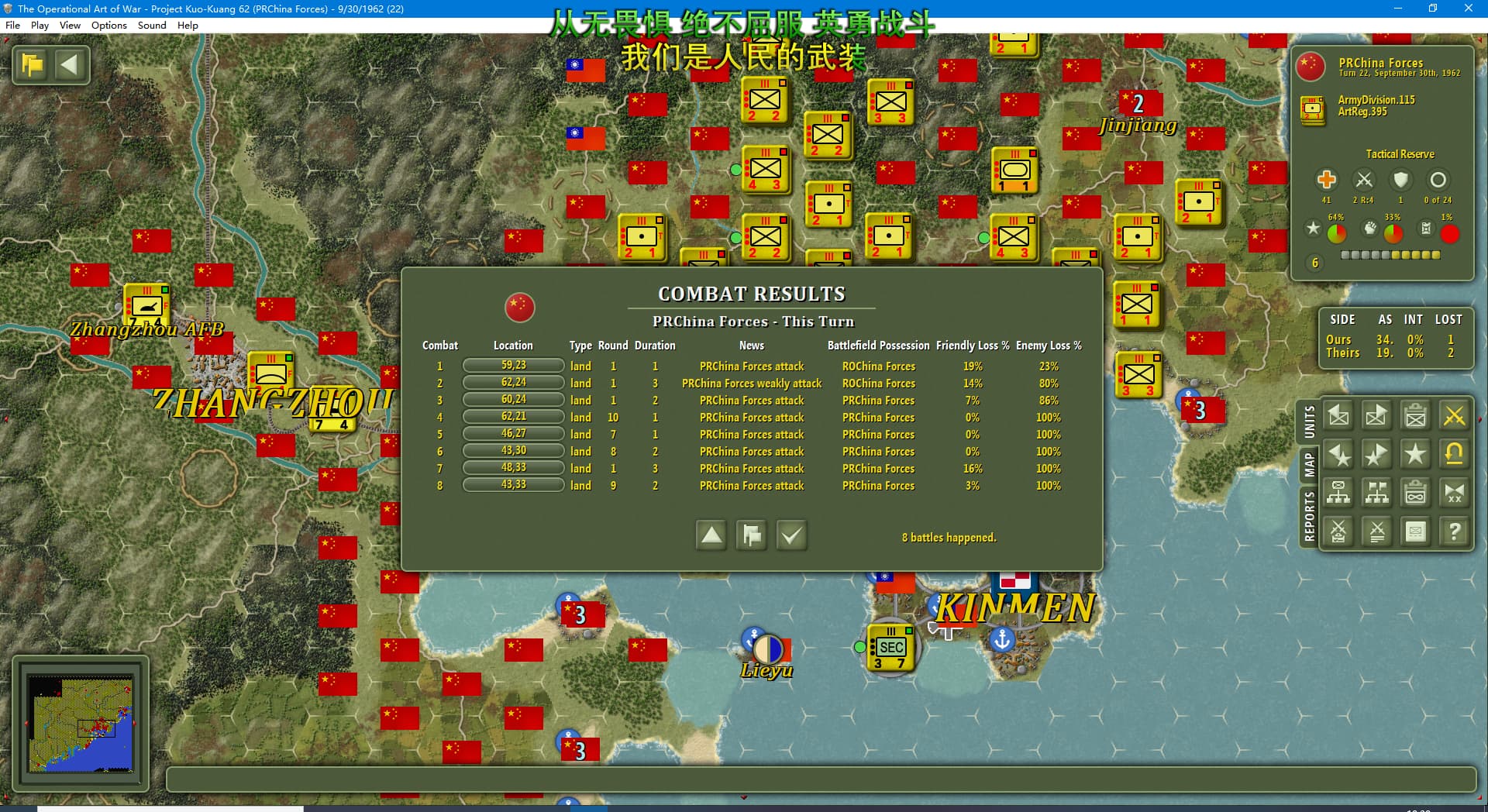1488x812 pixels.
Task: Click the clipboard with infinity symbol icon
Action: [x=1416, y=493]
